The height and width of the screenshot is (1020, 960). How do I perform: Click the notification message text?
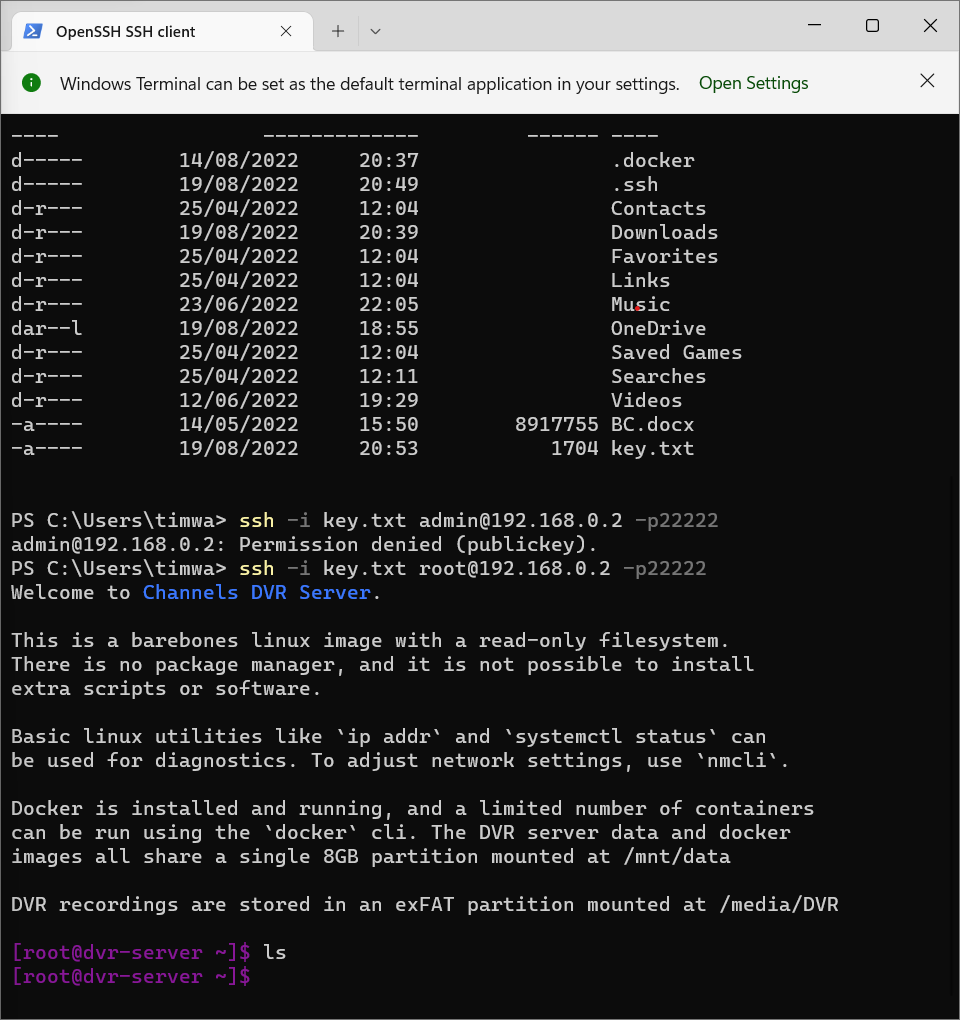point(369,84)
